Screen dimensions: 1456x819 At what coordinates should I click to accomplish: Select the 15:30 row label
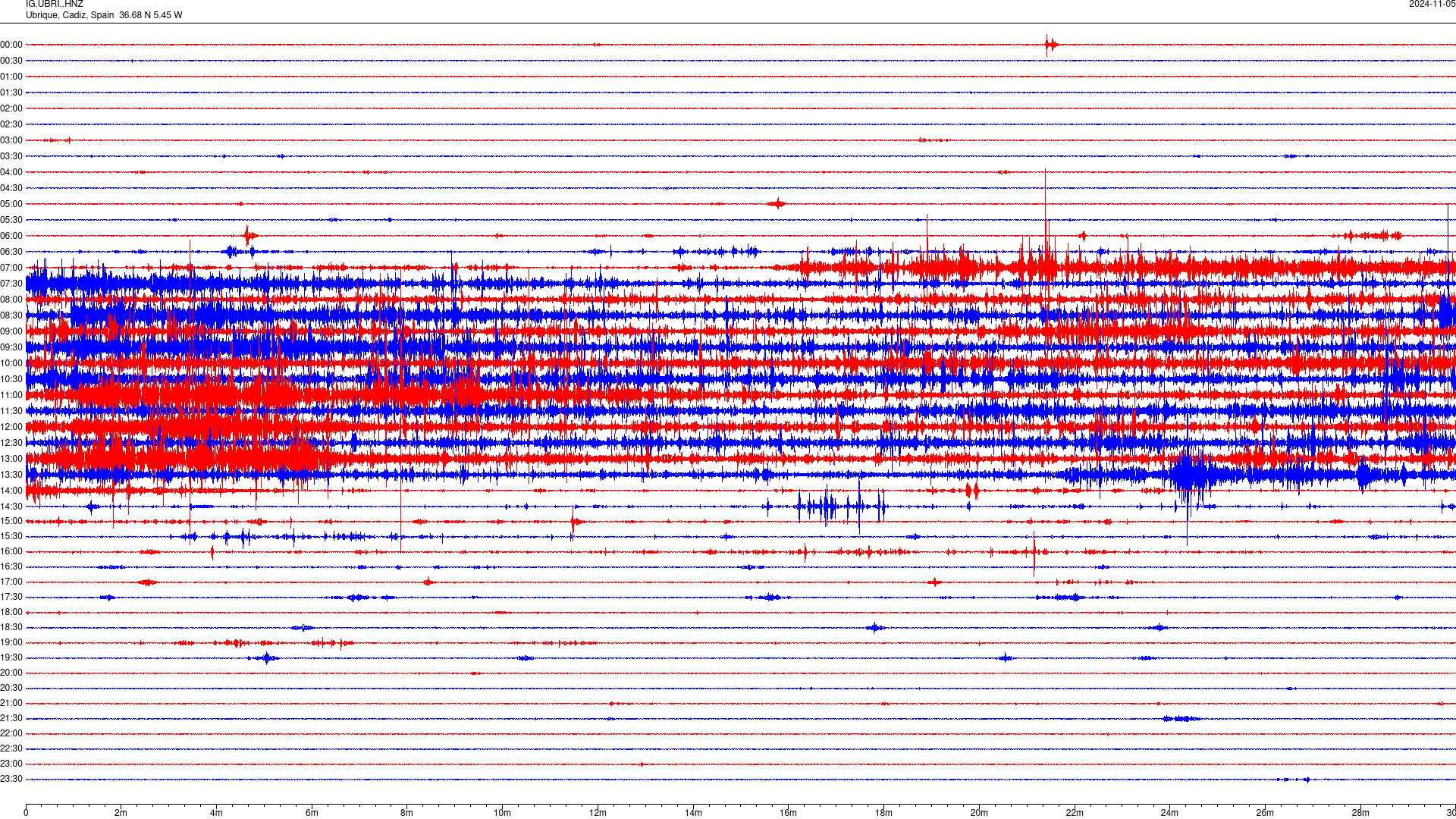pos(11,536)
